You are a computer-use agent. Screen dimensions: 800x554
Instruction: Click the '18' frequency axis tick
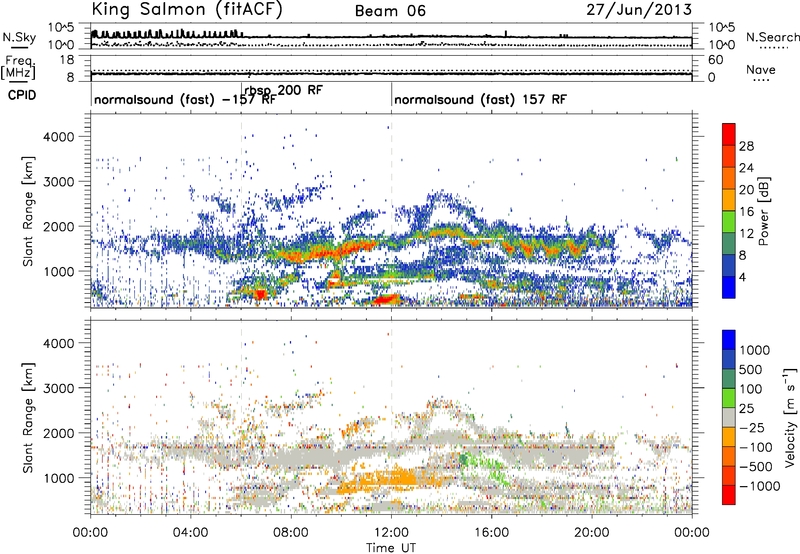coord(67,60)
